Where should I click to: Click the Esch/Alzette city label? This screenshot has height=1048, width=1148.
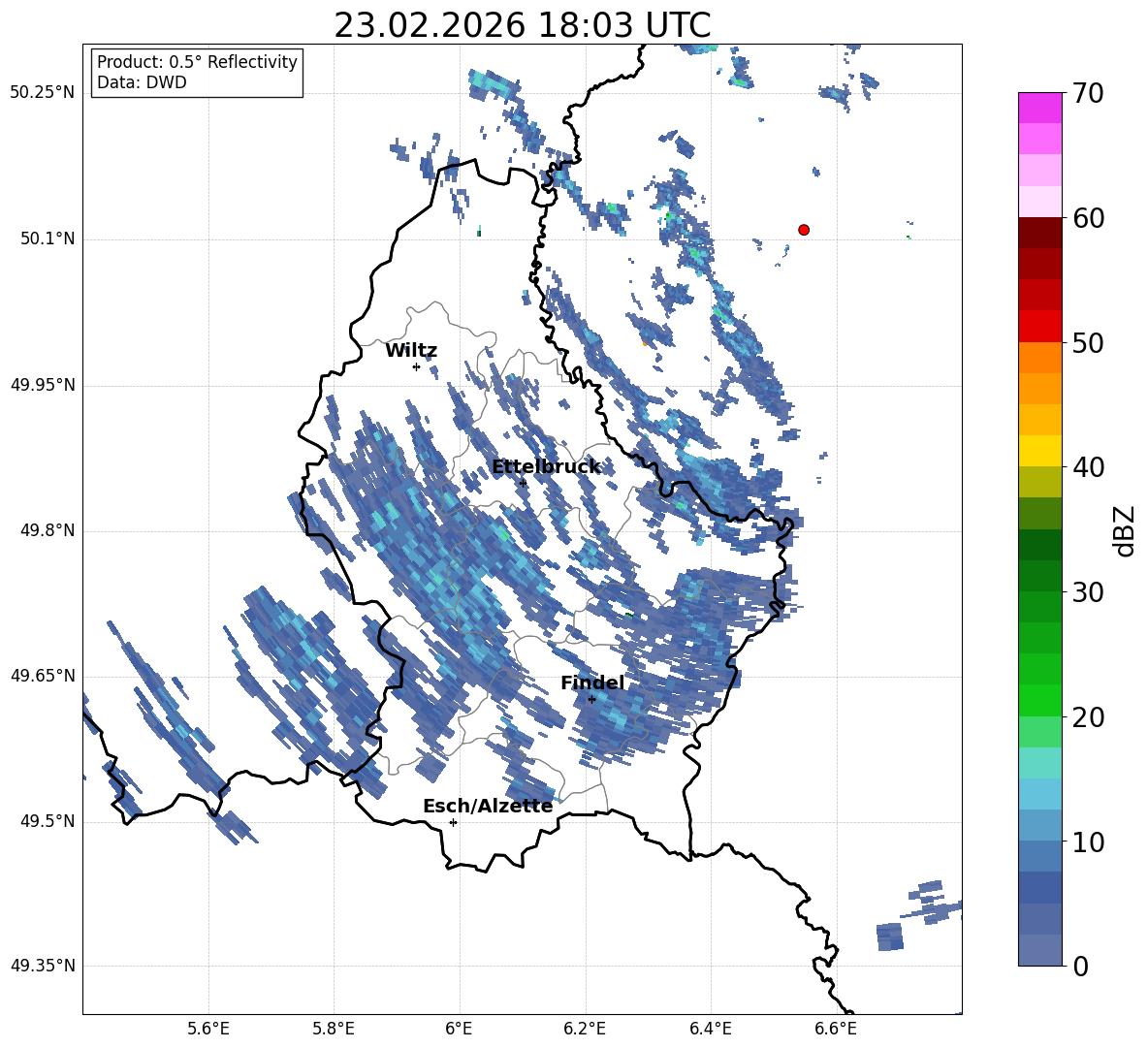488,807
